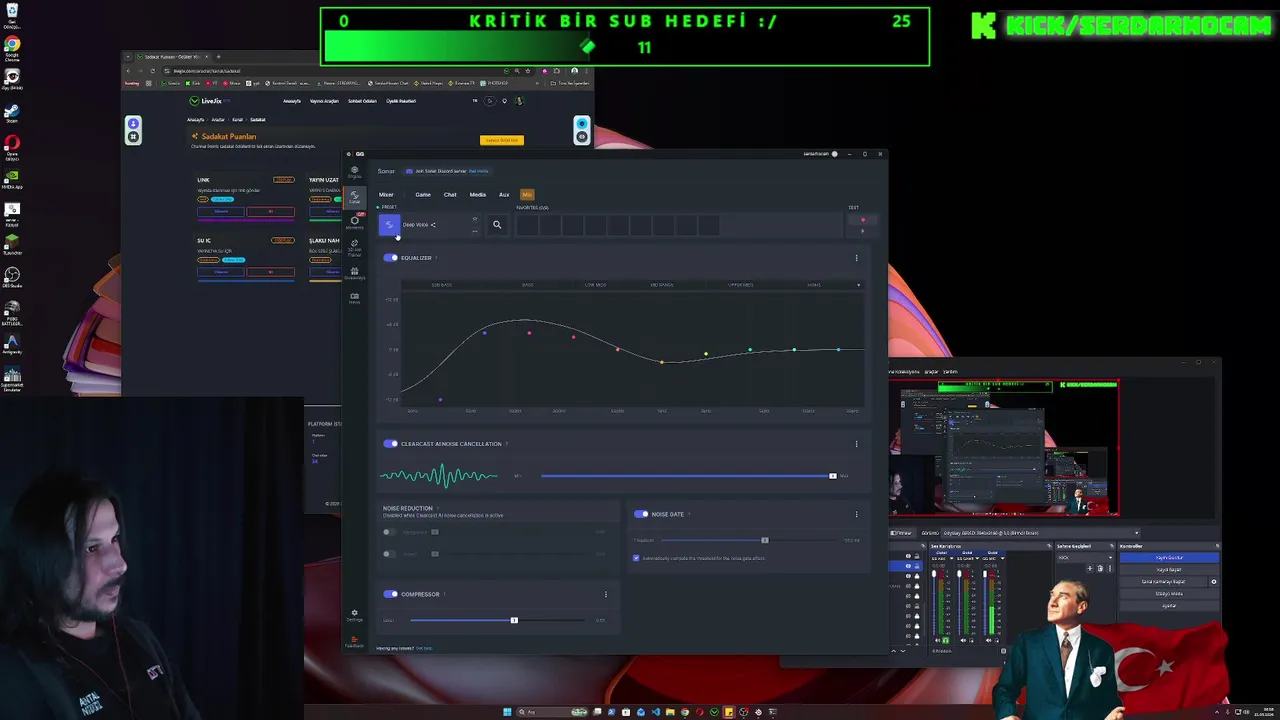Select the Sonar icon in GG sidebar

pyautogui.click(x=354, y=197)
